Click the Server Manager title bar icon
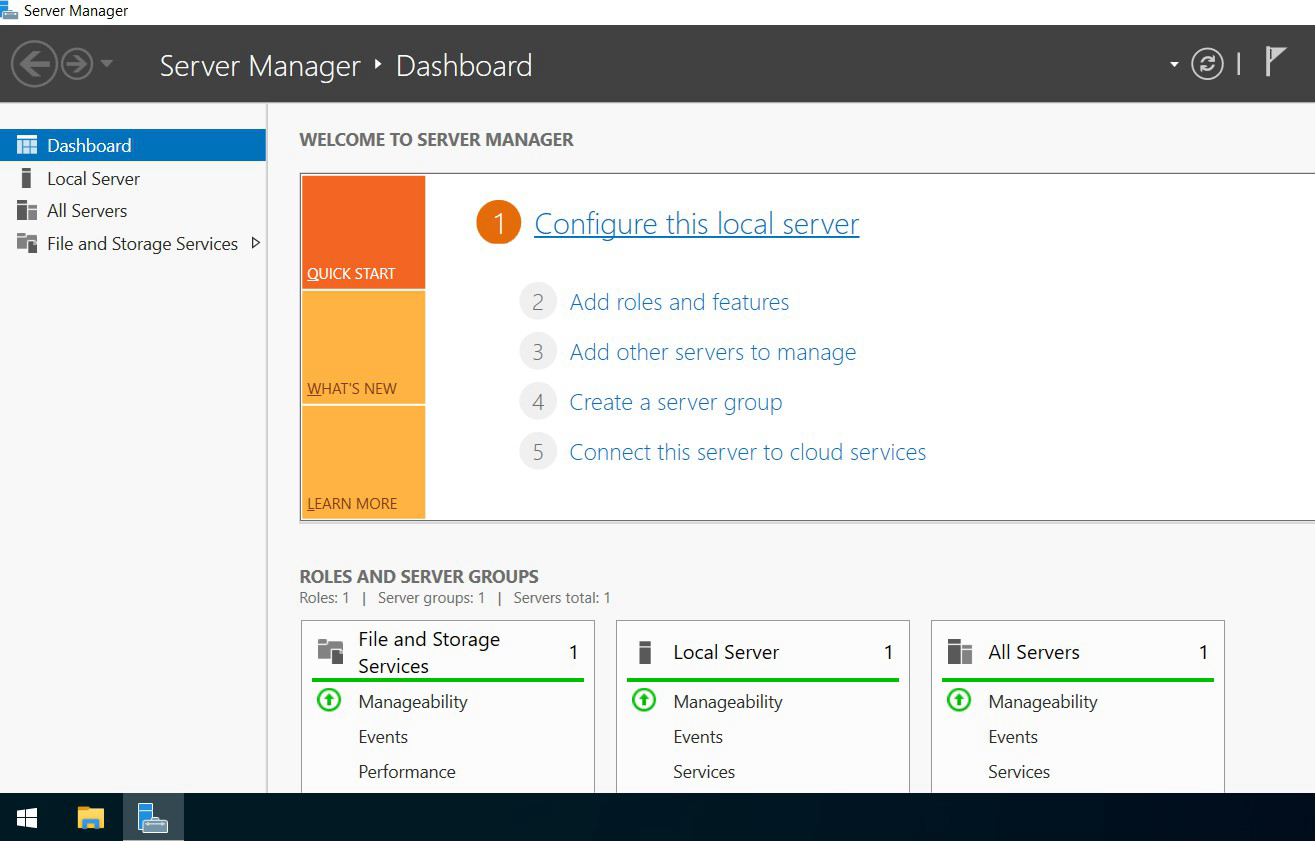This screenshot has height=841, width=1315. [9, 11]
